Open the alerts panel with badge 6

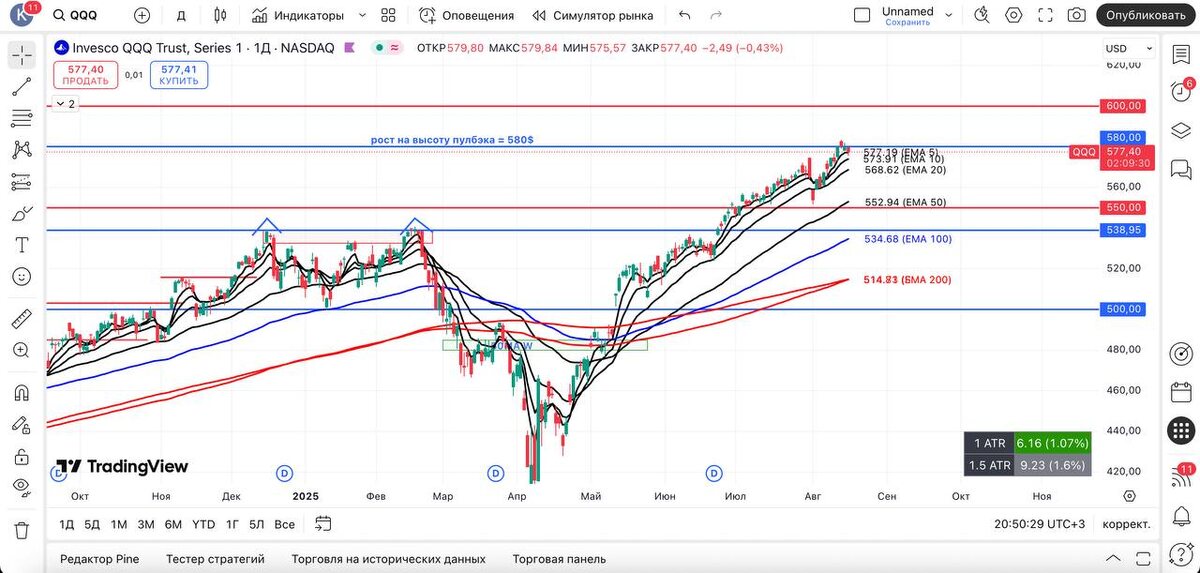point(1181,91)
